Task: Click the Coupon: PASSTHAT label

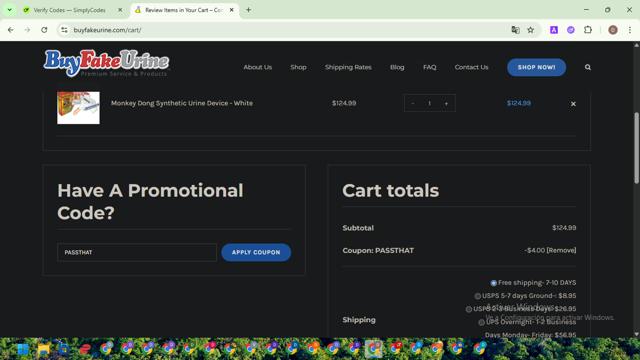Action: 378,251
